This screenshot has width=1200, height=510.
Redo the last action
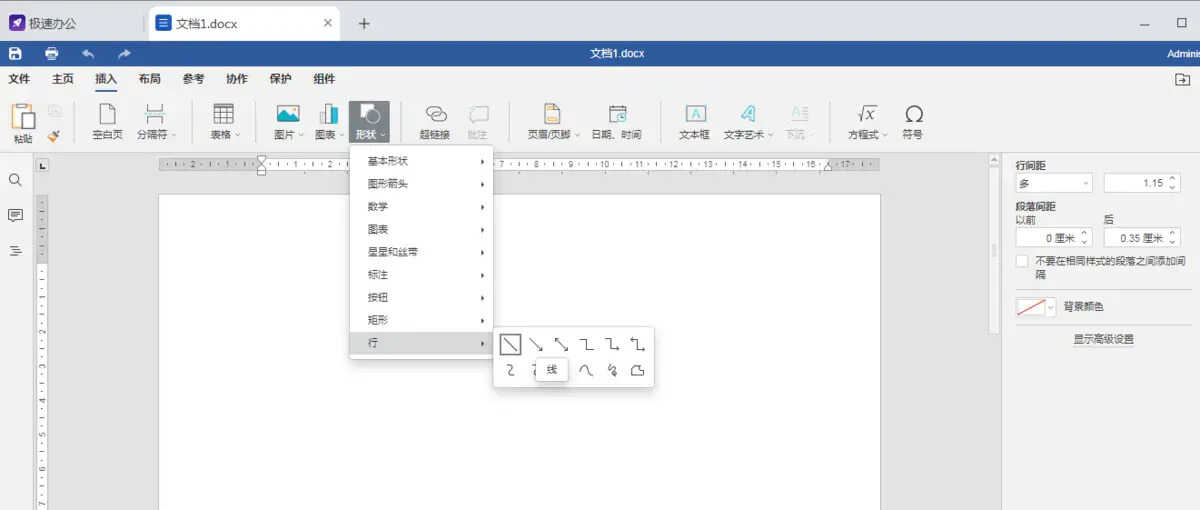(124, 54)
